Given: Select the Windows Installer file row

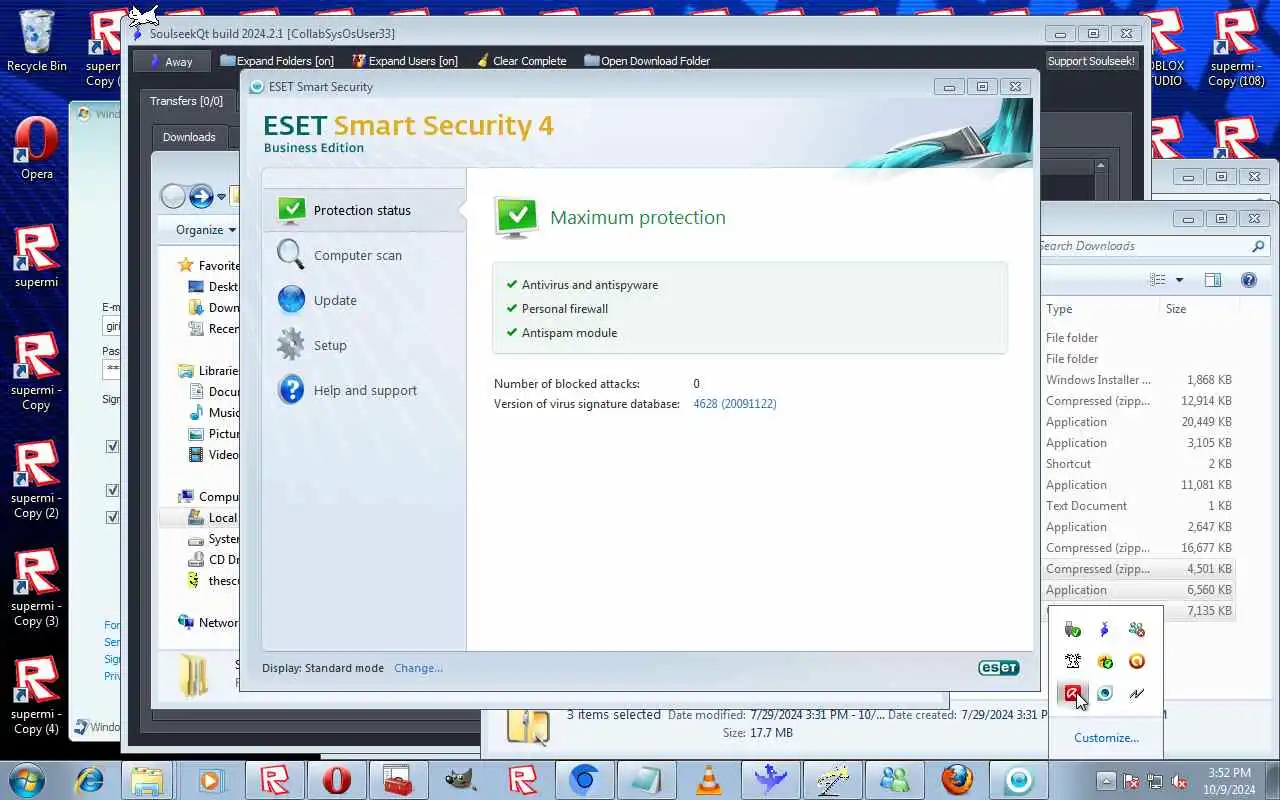Looking at the screenshot, I should pyautogui.click(x=1138, y=380).
